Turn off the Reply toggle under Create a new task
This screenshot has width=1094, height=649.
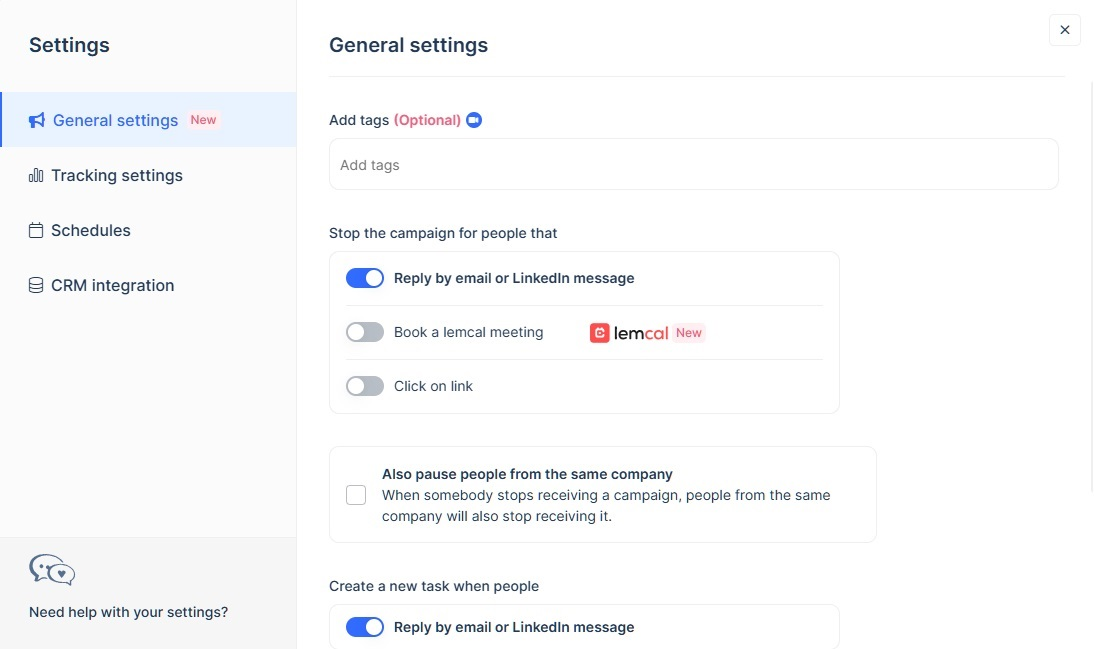364,626
